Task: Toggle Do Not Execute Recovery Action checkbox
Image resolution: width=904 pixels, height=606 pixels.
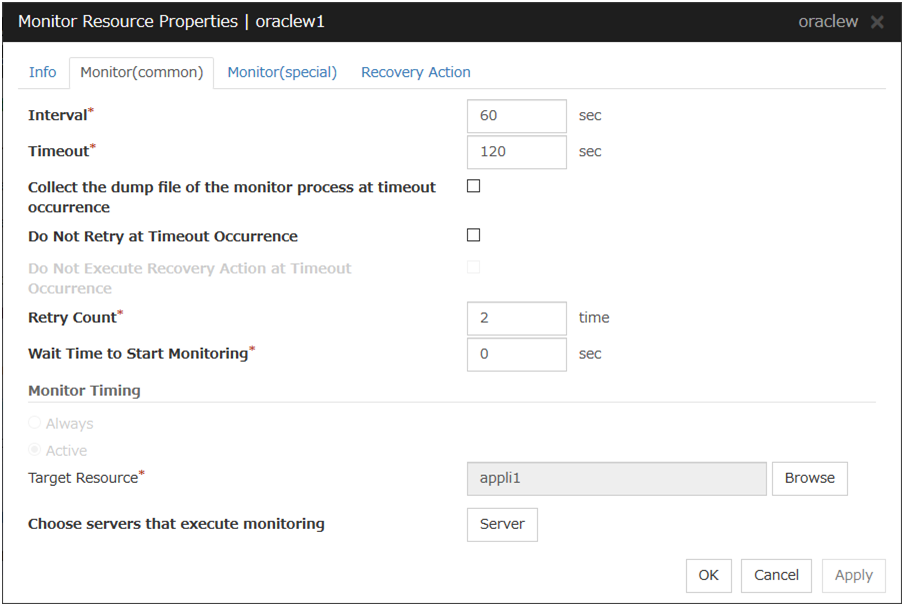Action: (474, 267)
